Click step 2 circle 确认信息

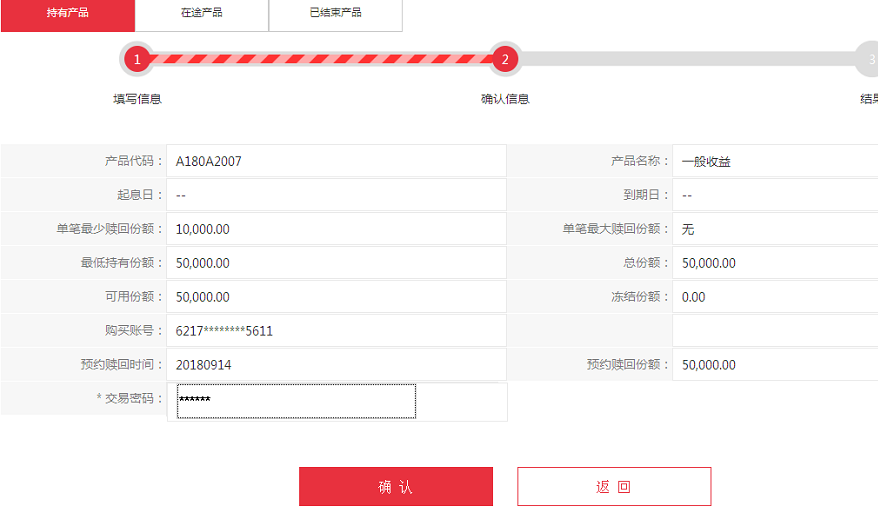point(505,59)
